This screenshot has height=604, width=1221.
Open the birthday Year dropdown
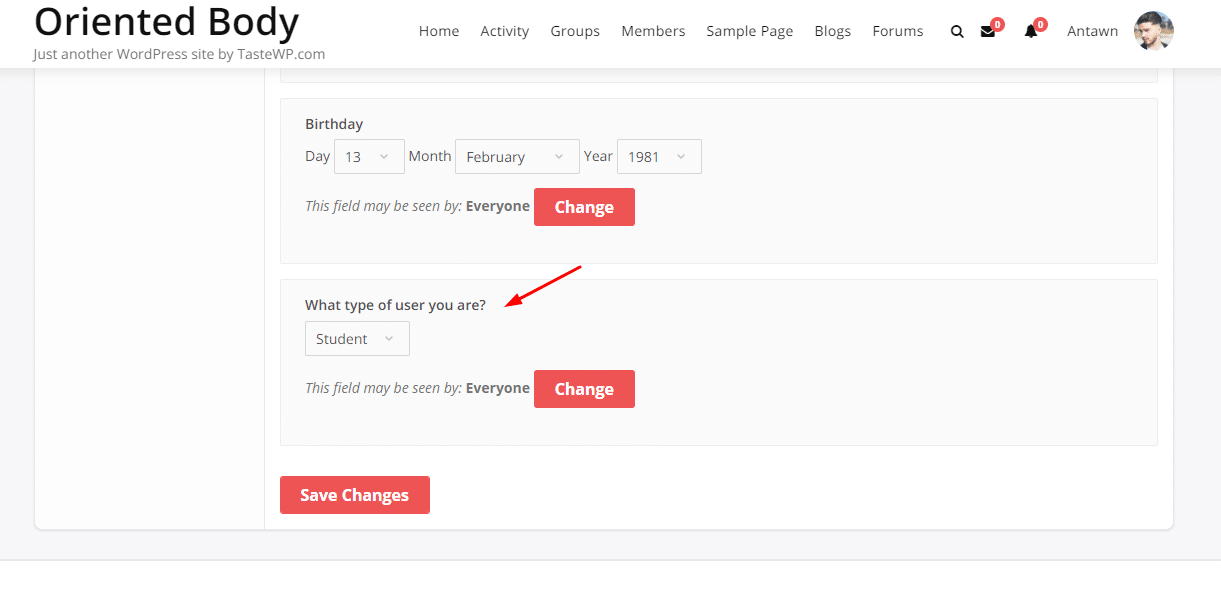point(659,157)
